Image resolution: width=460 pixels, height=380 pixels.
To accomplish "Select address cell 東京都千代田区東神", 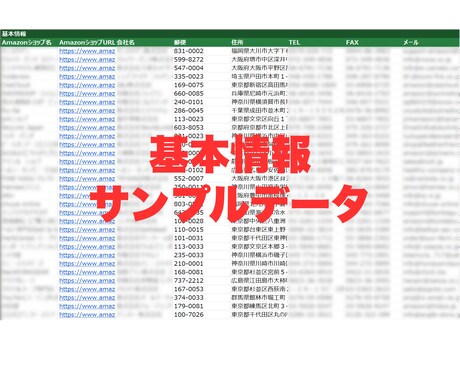I will coord(259,238).
